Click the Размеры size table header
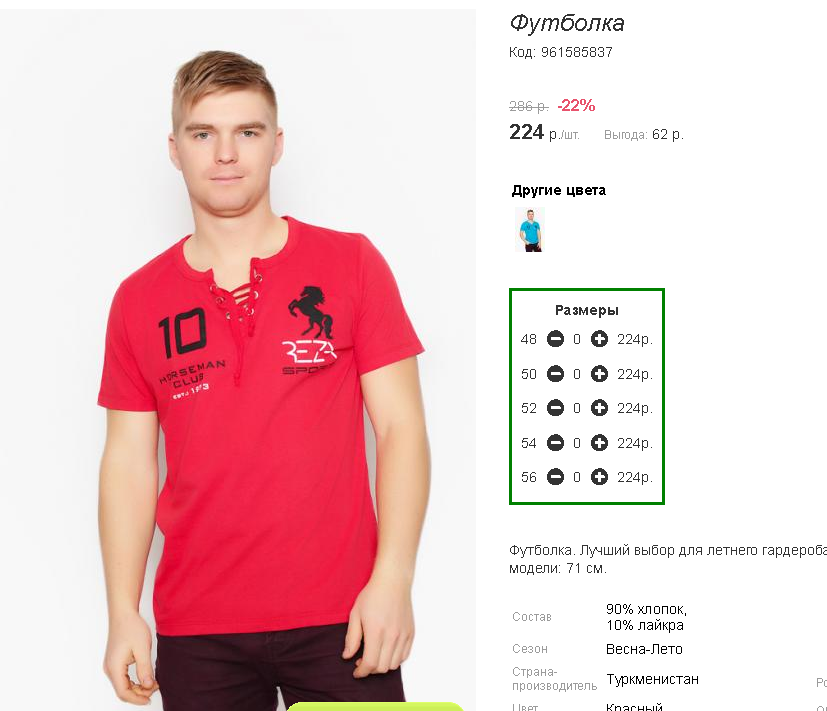827x711 pixels. click(586, 310)
